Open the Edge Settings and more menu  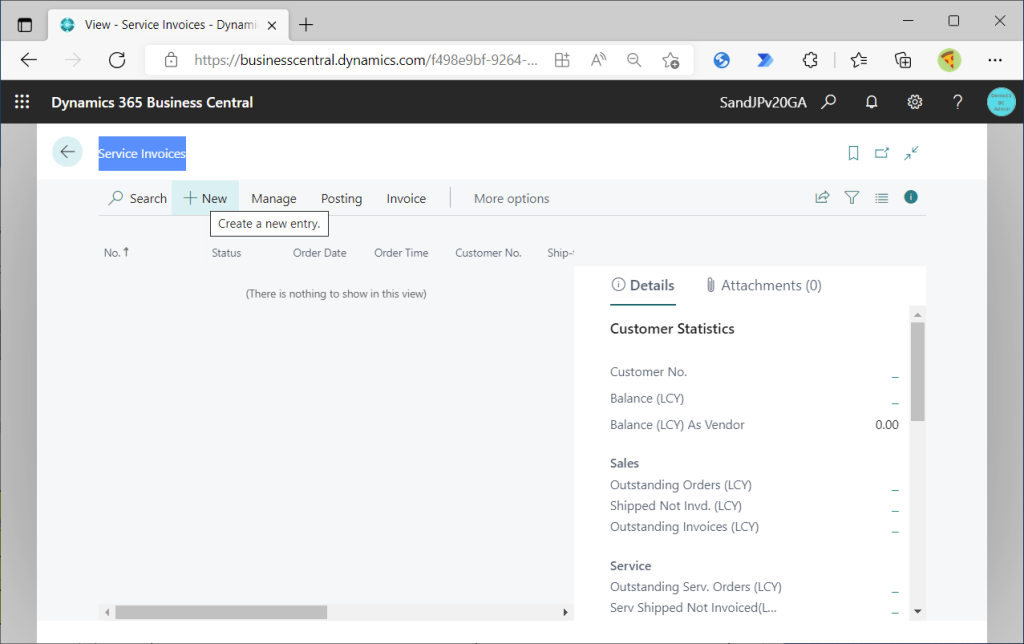pos(995,60)
